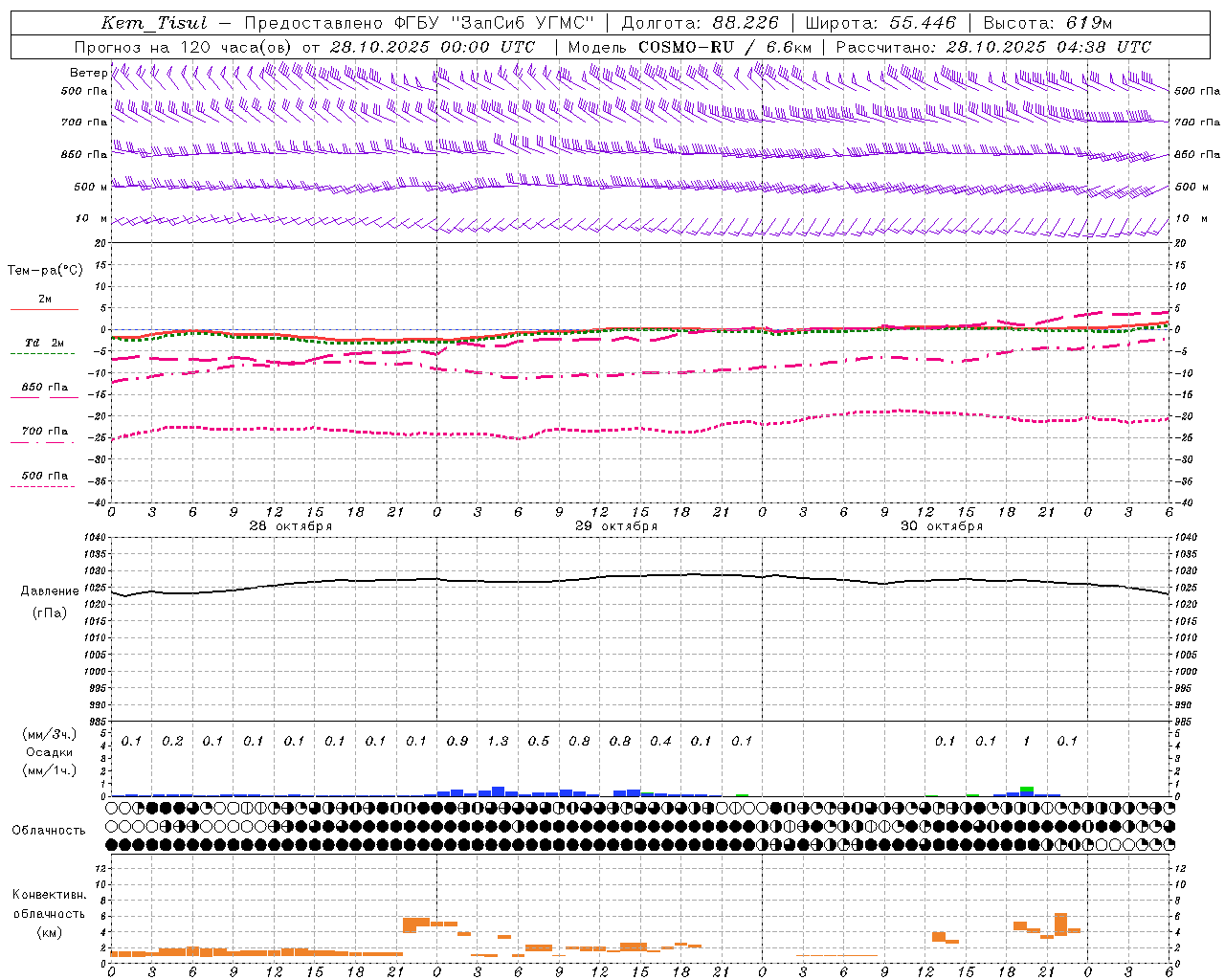Screen dimensions: 1225x980
Task: Click the 1.3 precipitation value
Action: [x=498, y=742]
